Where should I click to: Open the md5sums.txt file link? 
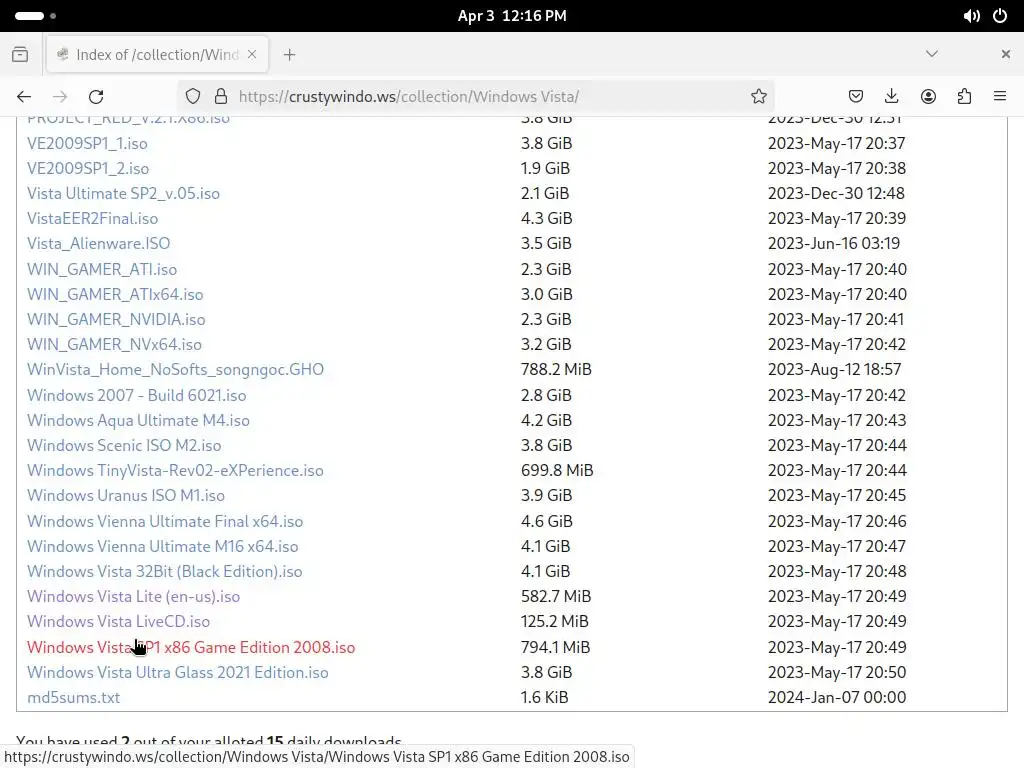(73, 697)
